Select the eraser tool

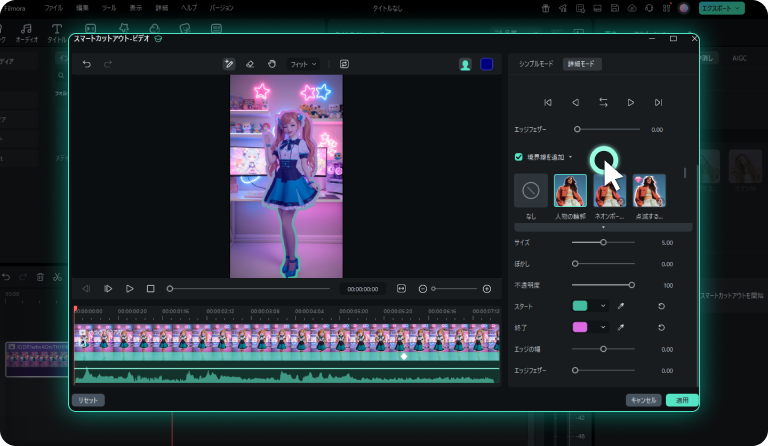[x=250, y=64]
